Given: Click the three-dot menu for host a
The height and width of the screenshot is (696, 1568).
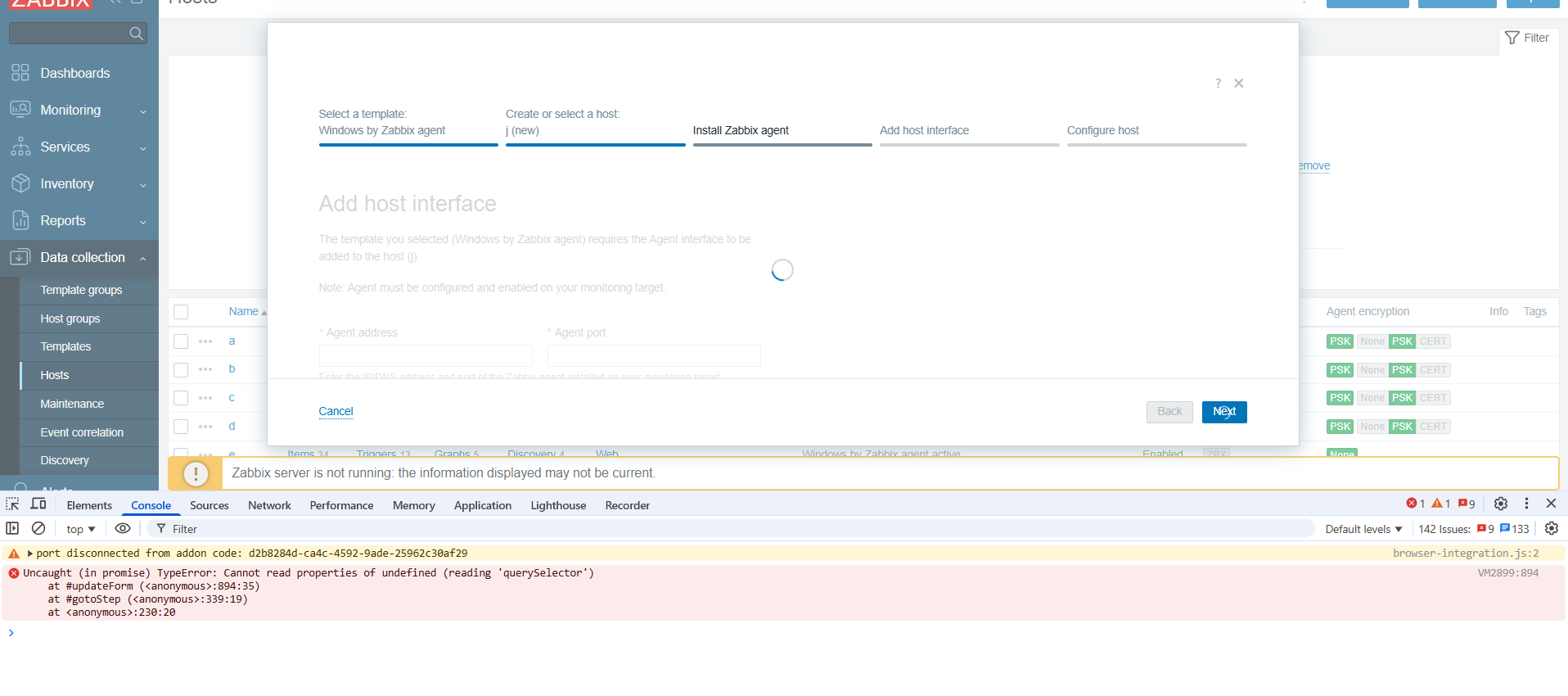Looking at the screenshot, I should click(x=205, y=341).
